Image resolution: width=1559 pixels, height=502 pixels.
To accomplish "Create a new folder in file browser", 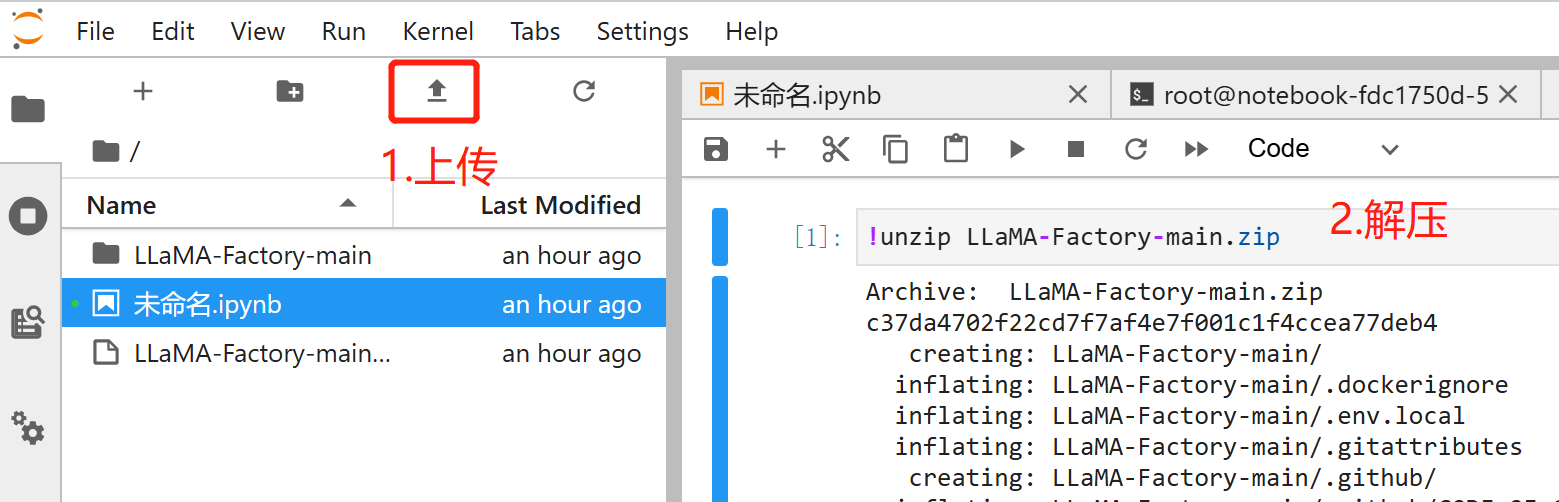I will [290, 91].
